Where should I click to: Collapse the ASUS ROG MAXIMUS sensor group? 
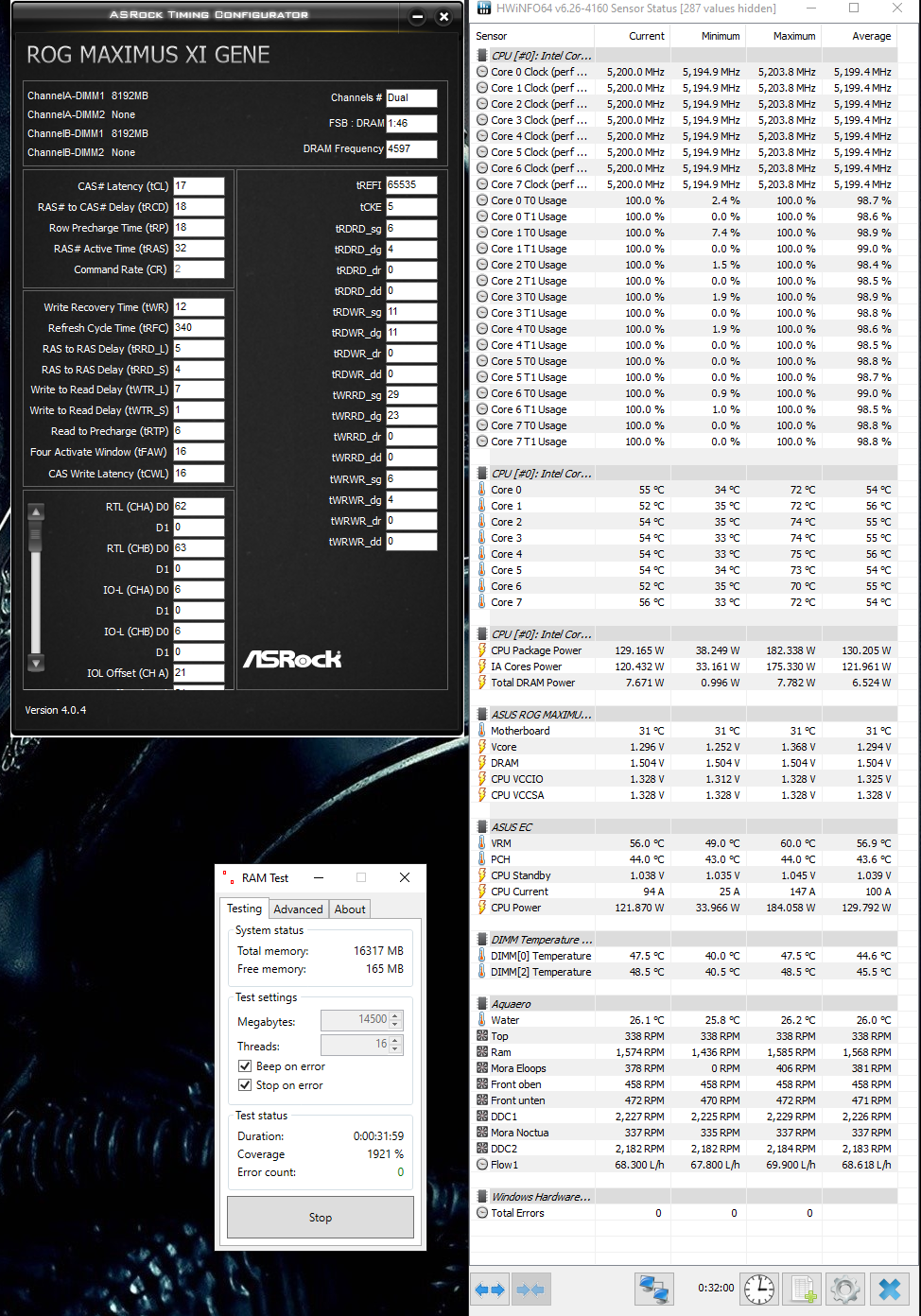(482, 715)
